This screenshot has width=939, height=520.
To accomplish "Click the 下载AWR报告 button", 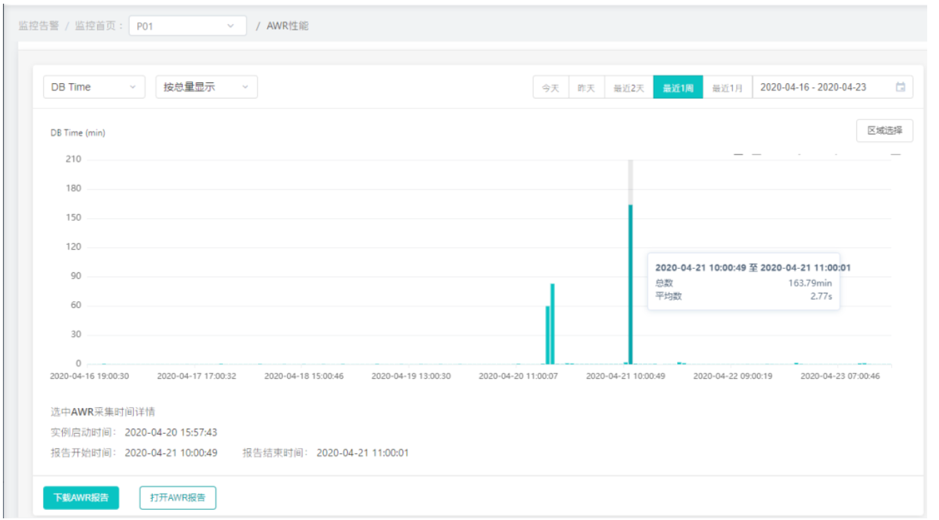I will [x=81, y=497].
